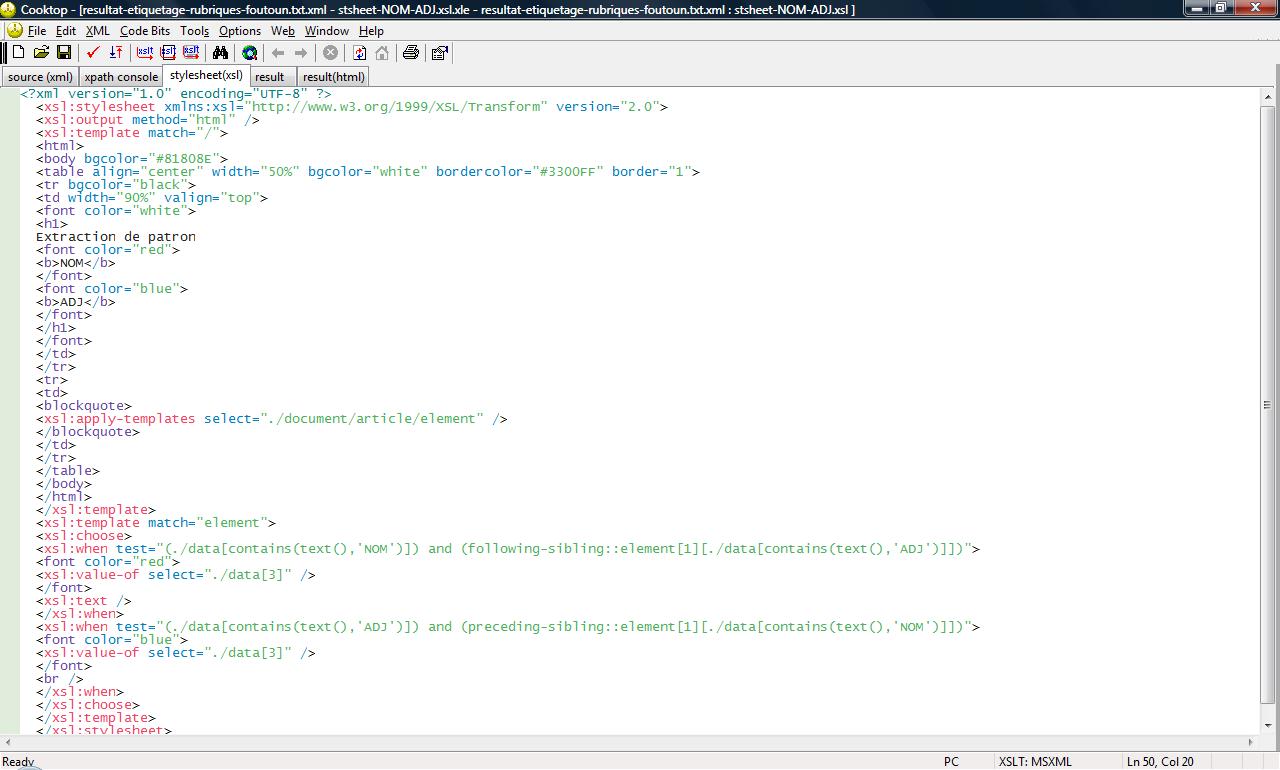The width and height of the screenshot is (1280, 770).
Task: Open the Code Bits menu
Action: pos(145,31)
